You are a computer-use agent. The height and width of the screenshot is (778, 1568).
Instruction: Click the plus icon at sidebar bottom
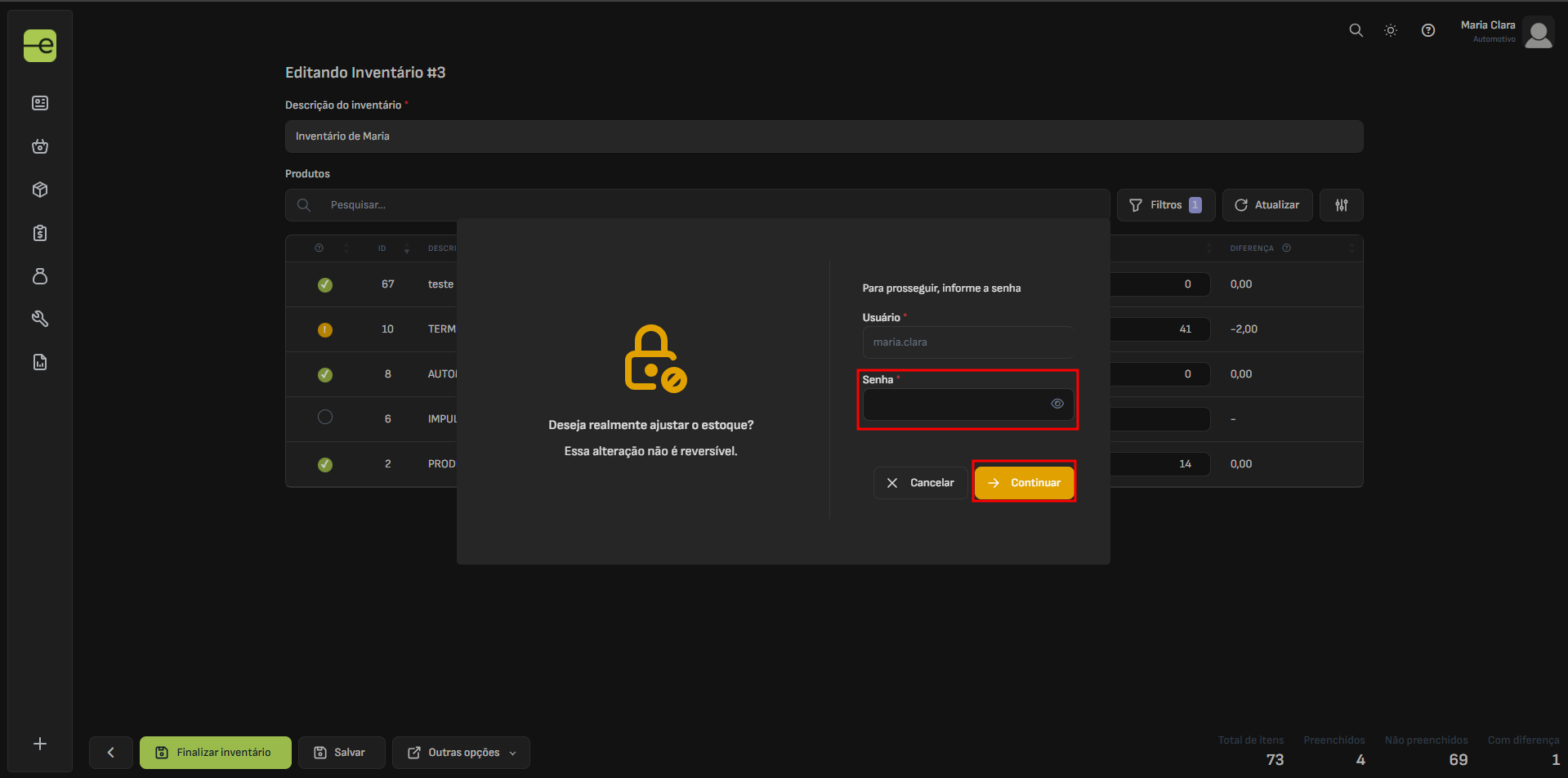[x=40, y=744]
